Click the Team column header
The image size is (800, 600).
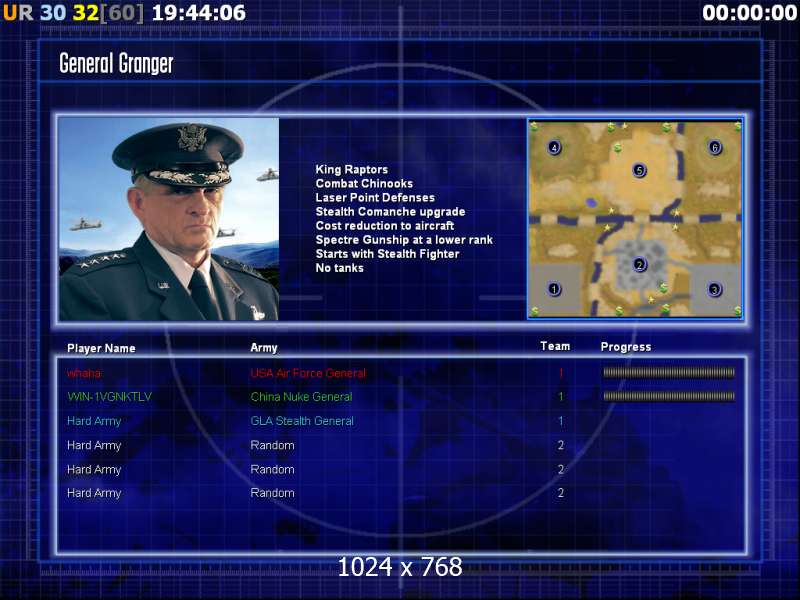(x=555, y=346)
